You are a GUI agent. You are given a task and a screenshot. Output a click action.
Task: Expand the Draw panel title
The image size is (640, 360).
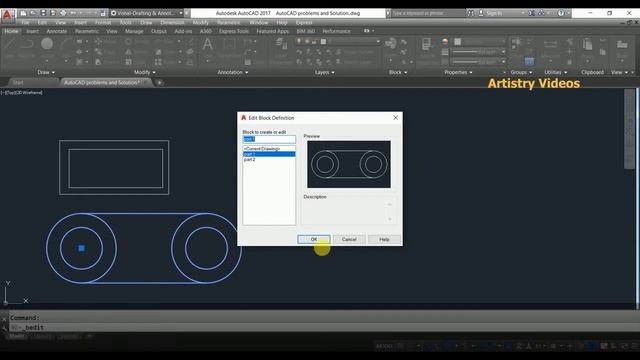pos(46,72)
